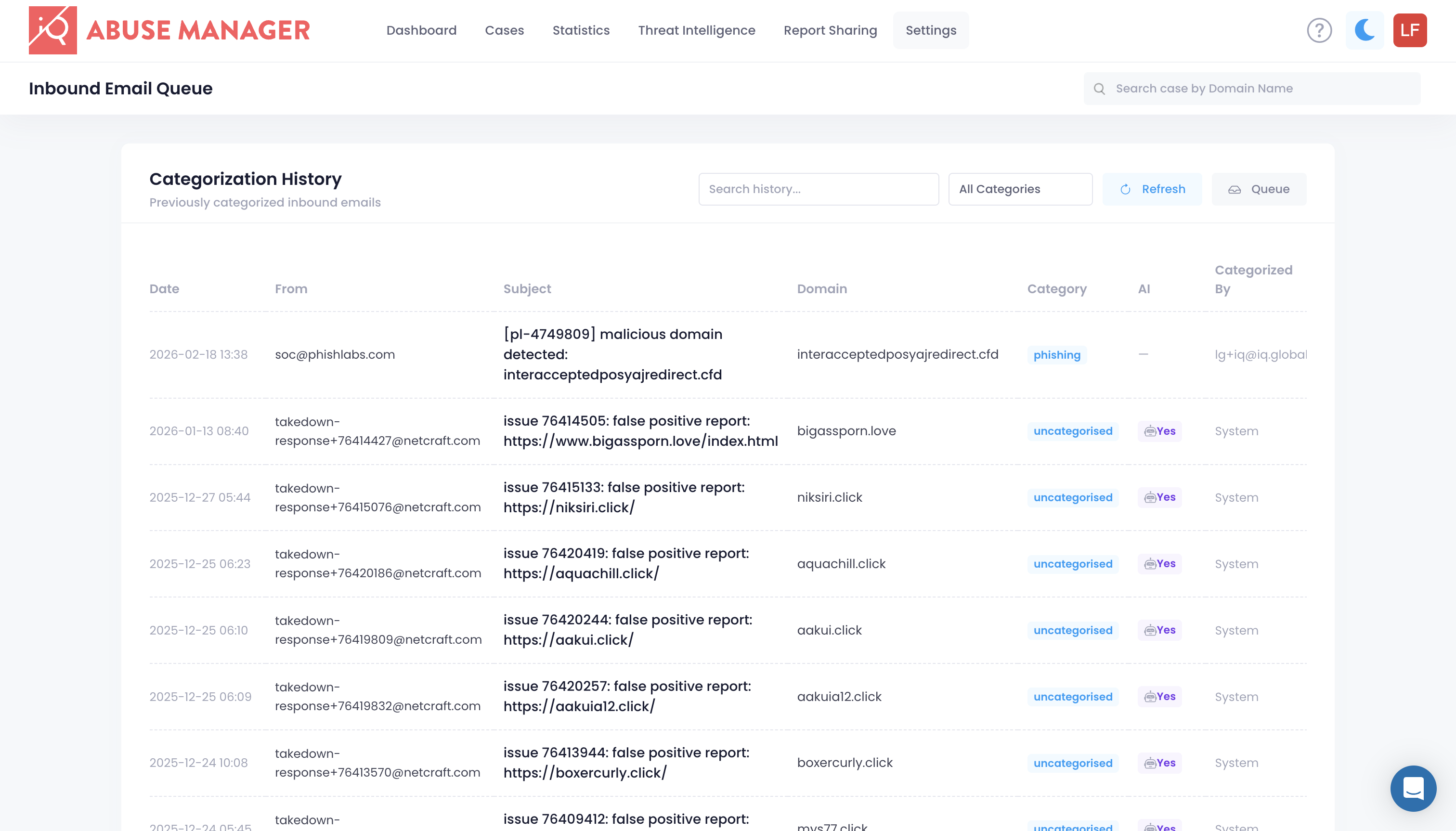Select the Categorized By column header
This screenshot has width=1456, height=831.
[x=1253, y=279]
